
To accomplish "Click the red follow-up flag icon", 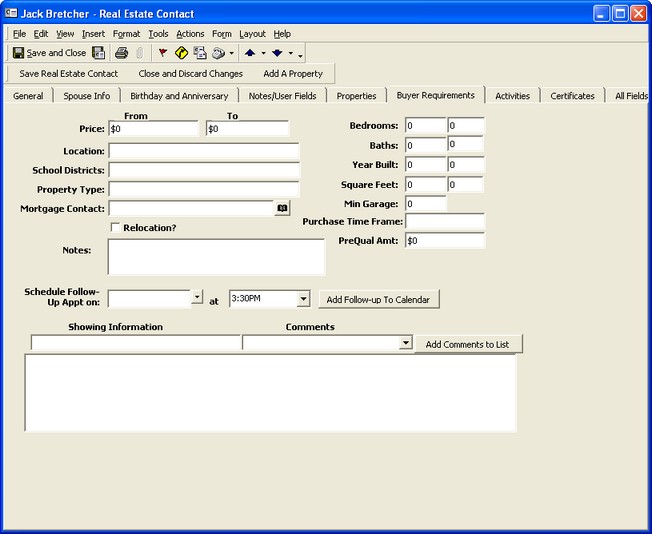I will click(162, 53).
